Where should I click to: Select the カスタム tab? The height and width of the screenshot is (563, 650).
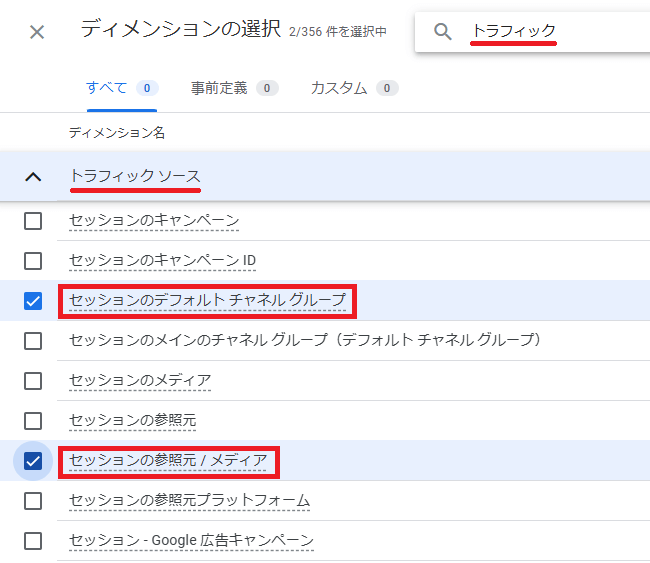pyautogui.click(x=339, y=88)
